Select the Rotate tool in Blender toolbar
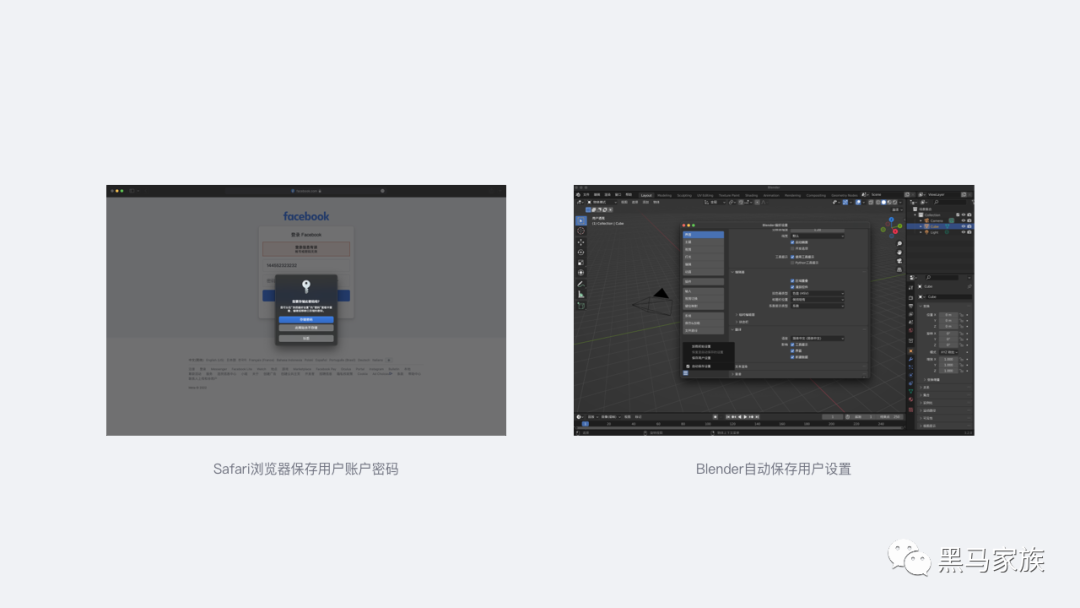 point(581,252)
